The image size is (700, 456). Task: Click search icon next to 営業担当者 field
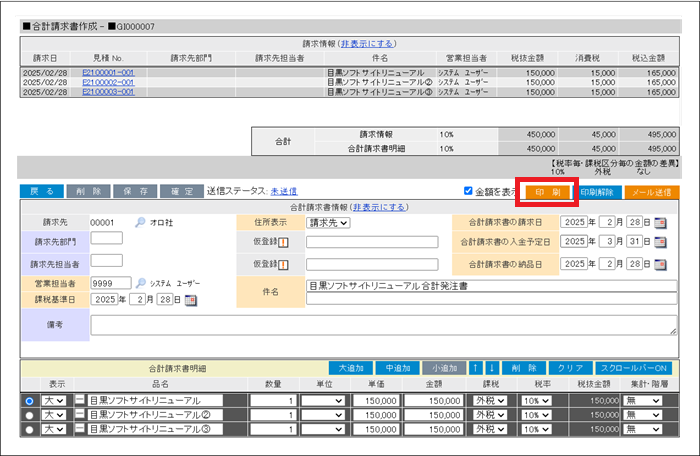click(140, 282)
